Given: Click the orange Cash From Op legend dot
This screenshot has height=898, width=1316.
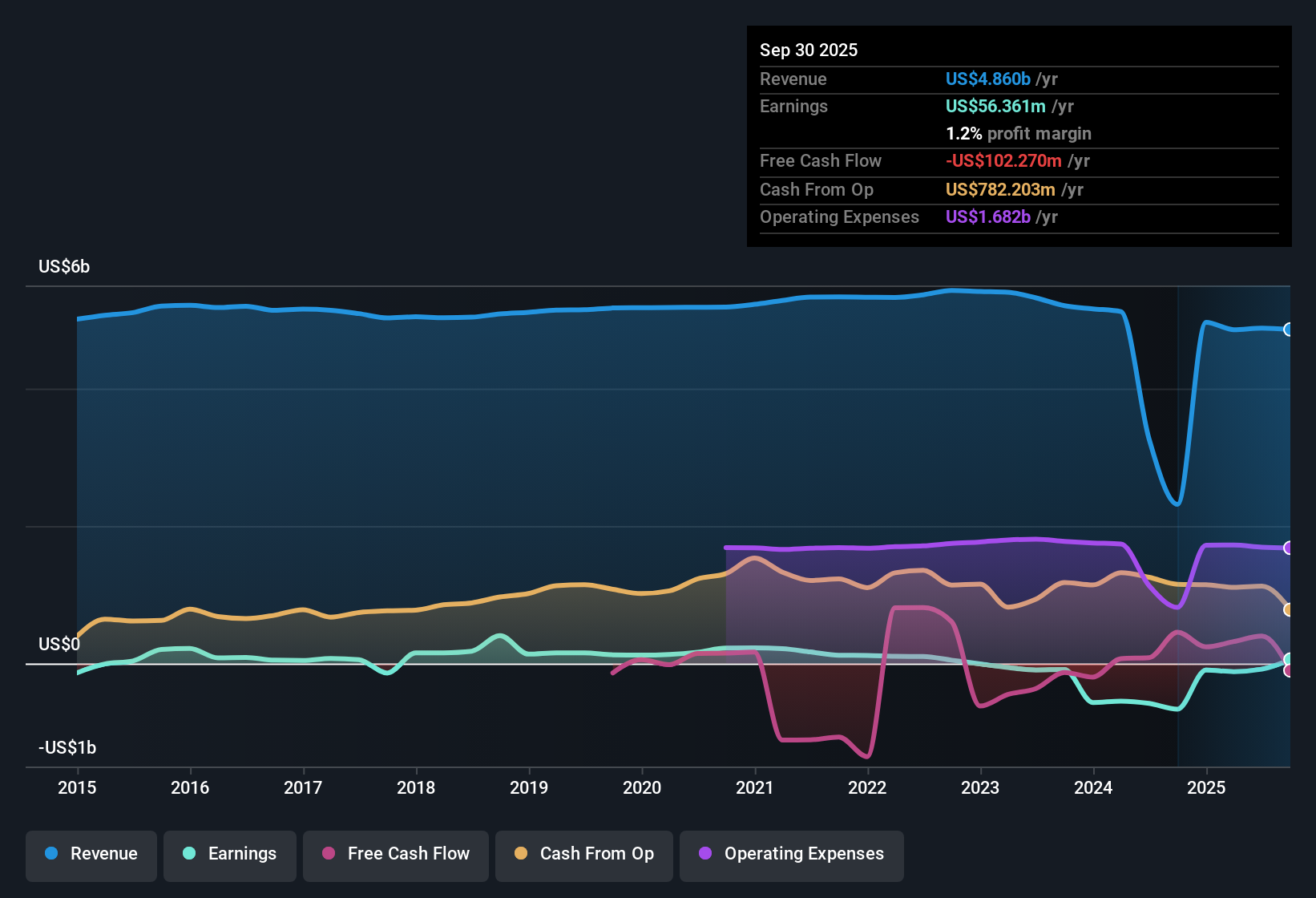Looking at the screenshot, I should tap(521, 854).
